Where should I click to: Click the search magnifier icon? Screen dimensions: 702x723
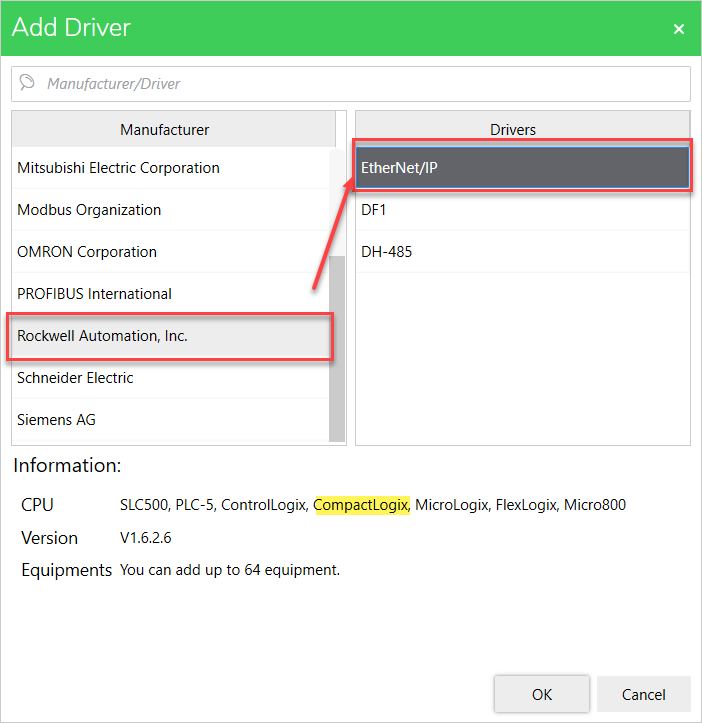(x=27, y=83)
